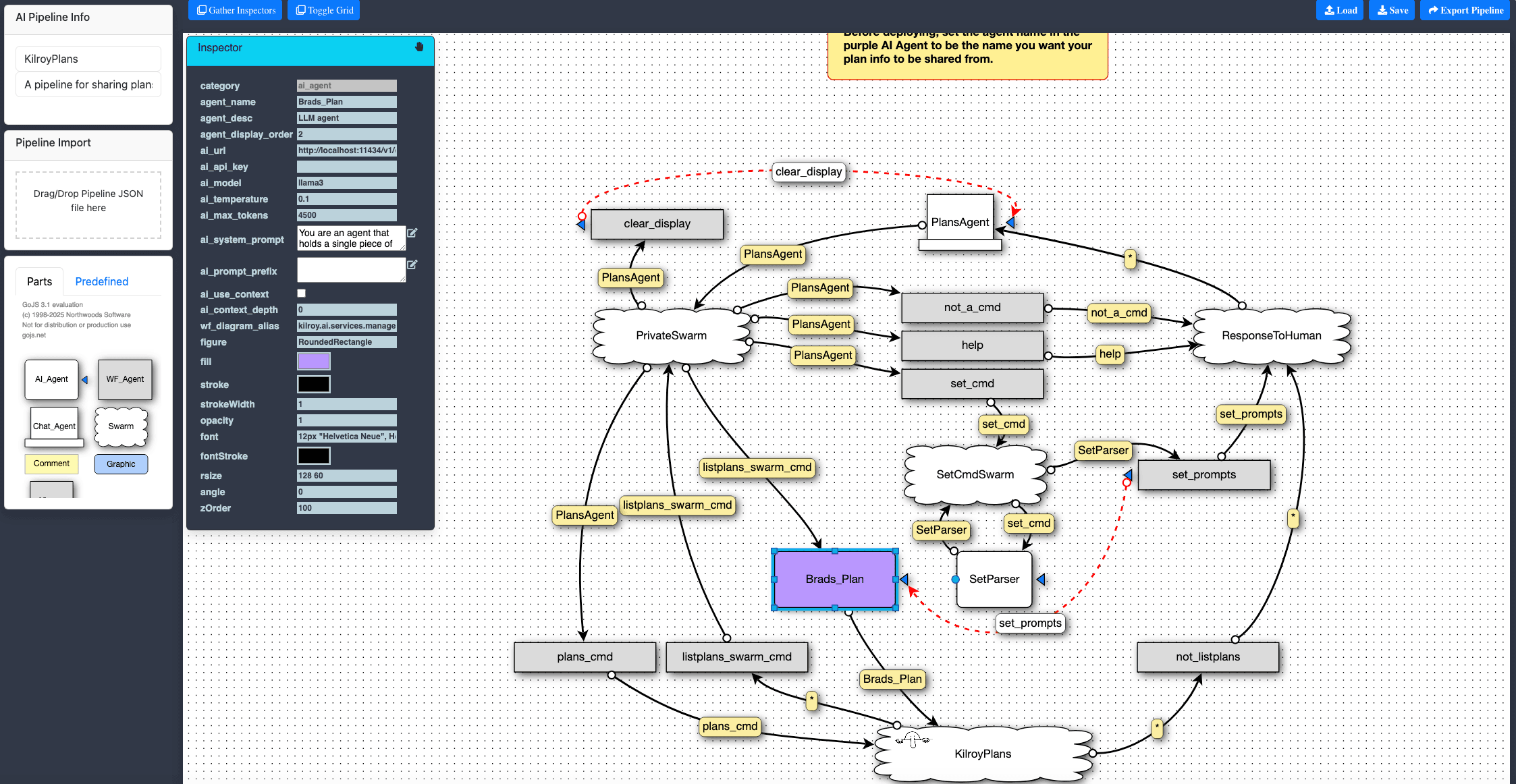Viewport: 1516px width, 784px height.
Task: Select the purple Brads_Plan node
Action: [834, 579]
